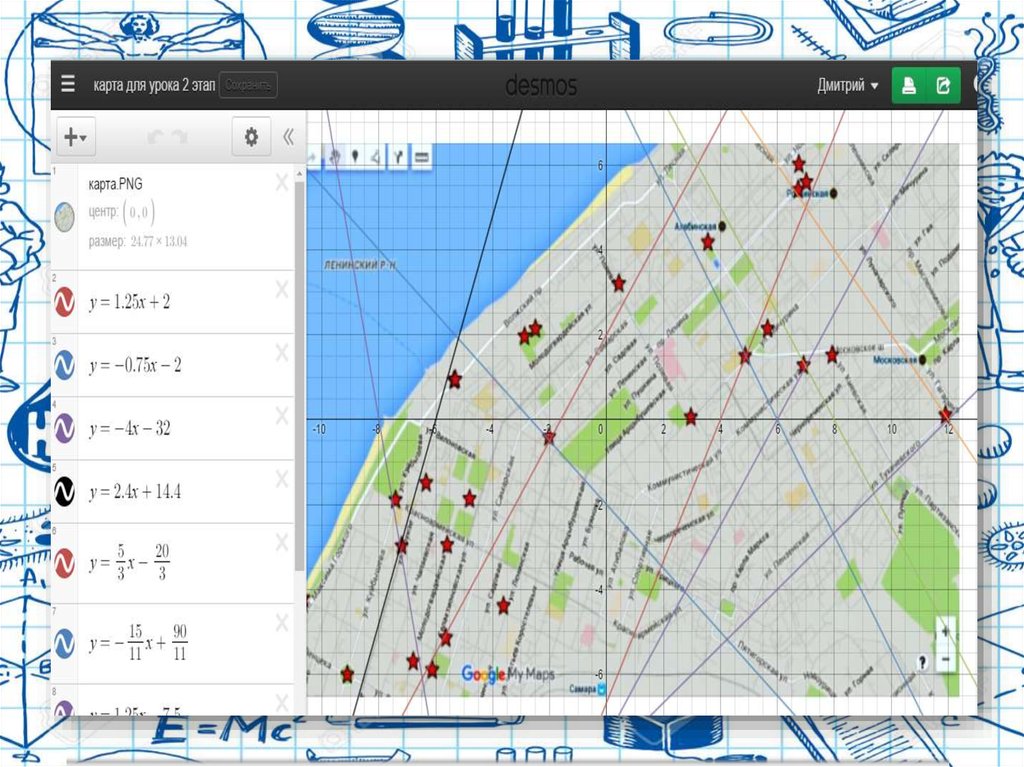
Task: Click the Undo arrow in expression toolbar
Action: pyautogui.click(x=155, y=138)
